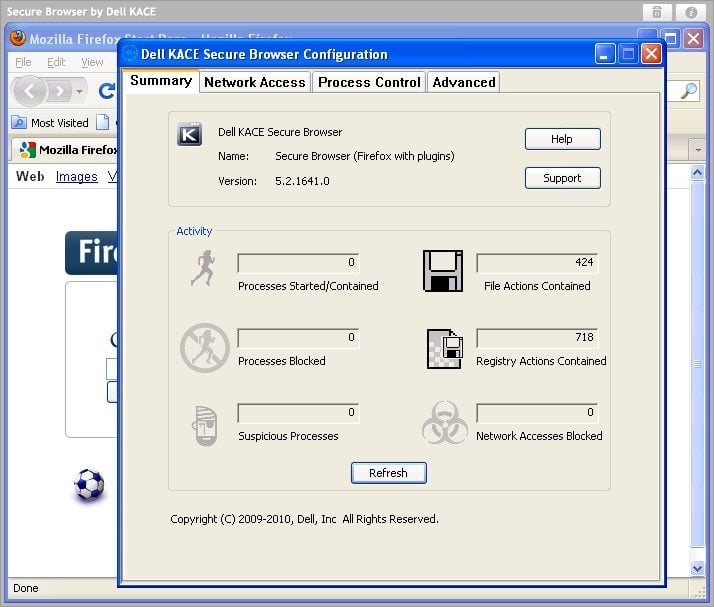Select the Advanced tab
This screenshot has width=714, height=607.
coord(463,82)
